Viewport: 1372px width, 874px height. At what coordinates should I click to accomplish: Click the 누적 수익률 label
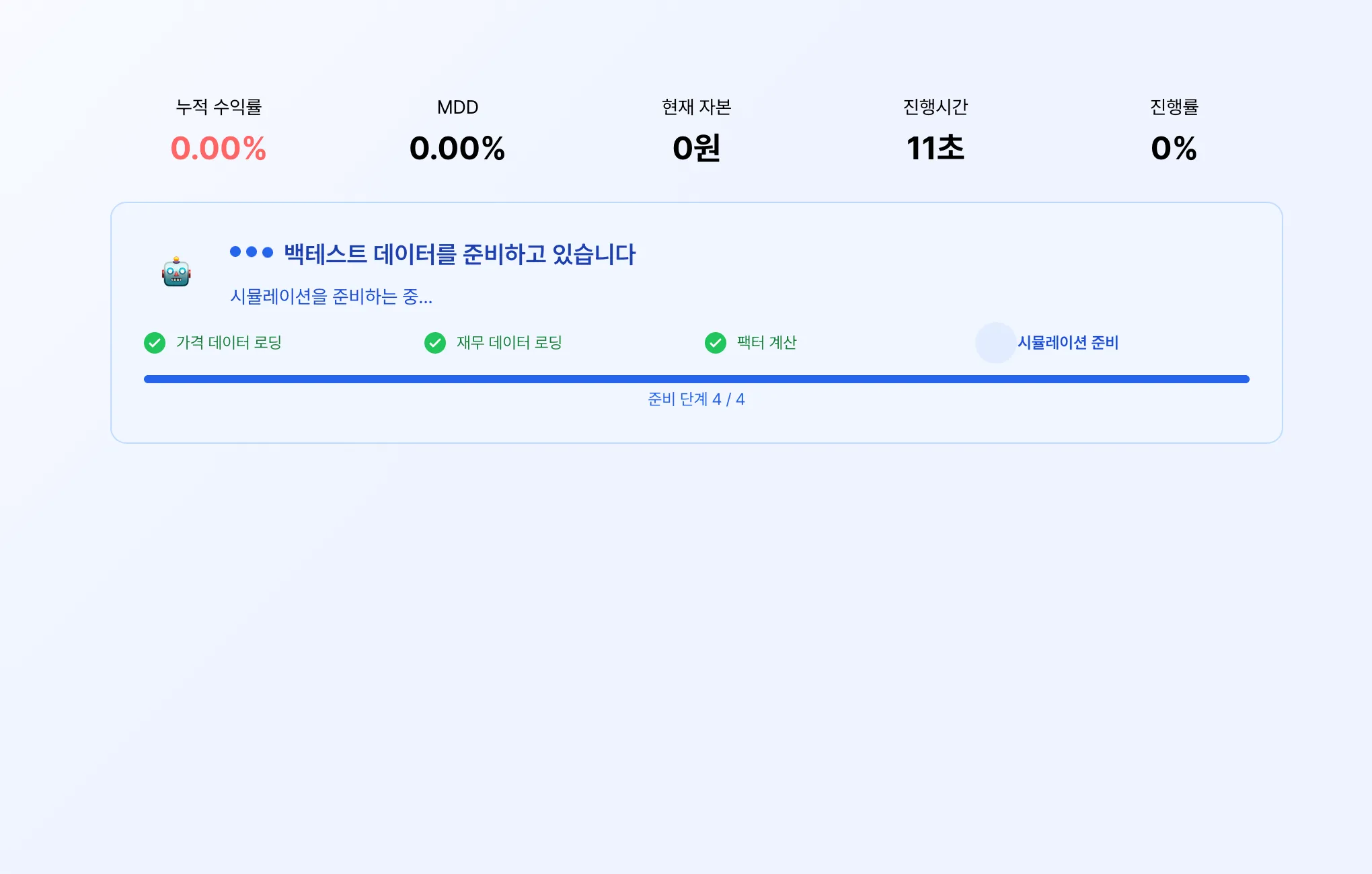click(x=219, y=107)
